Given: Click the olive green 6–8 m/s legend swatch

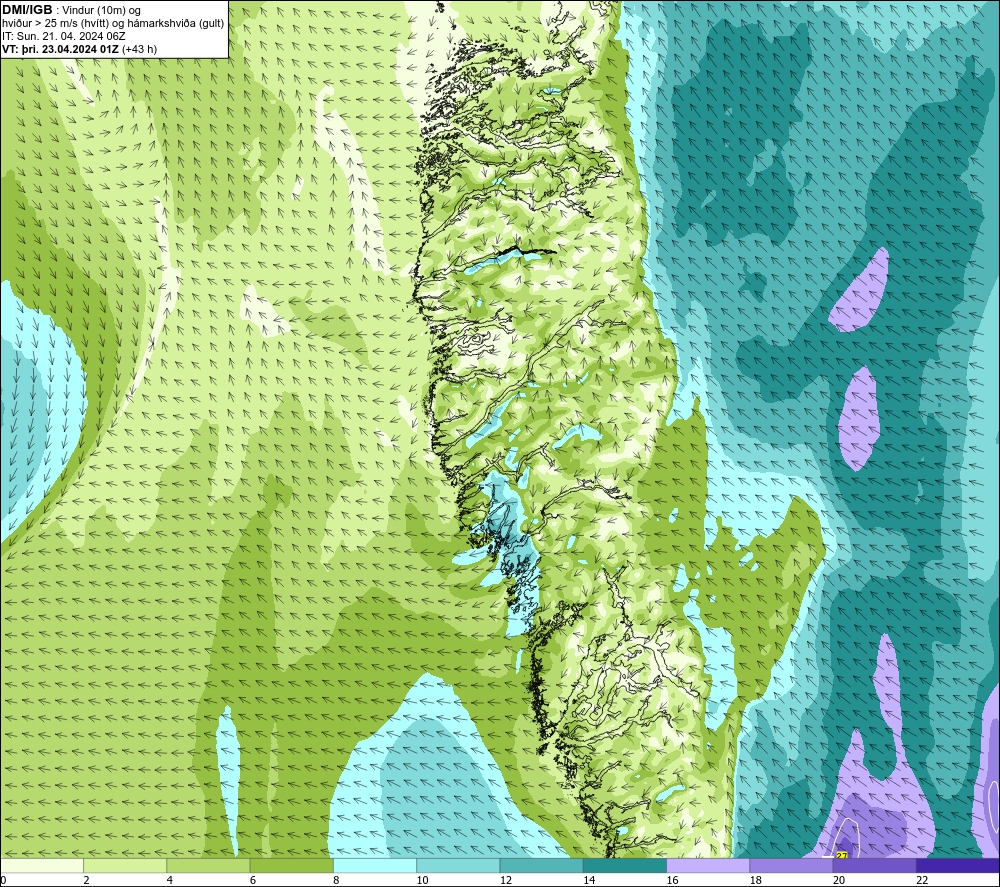Looking at the screenshot, I should coord(291,865).
